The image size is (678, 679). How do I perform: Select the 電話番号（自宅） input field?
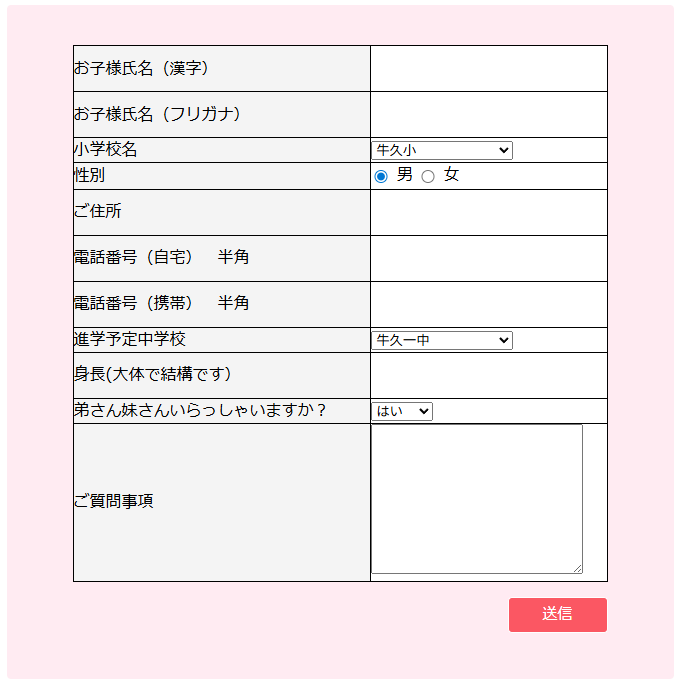(x=488, y=258)
